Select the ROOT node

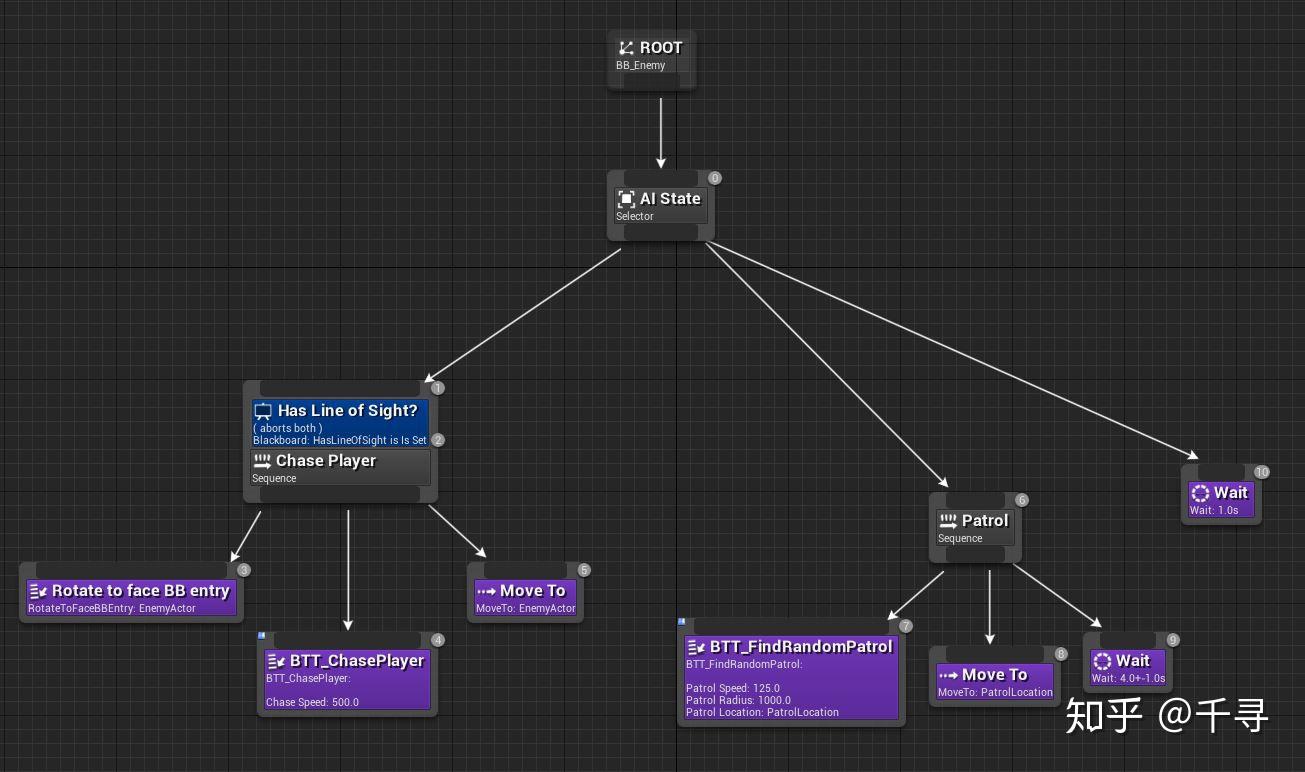[651, 60]
